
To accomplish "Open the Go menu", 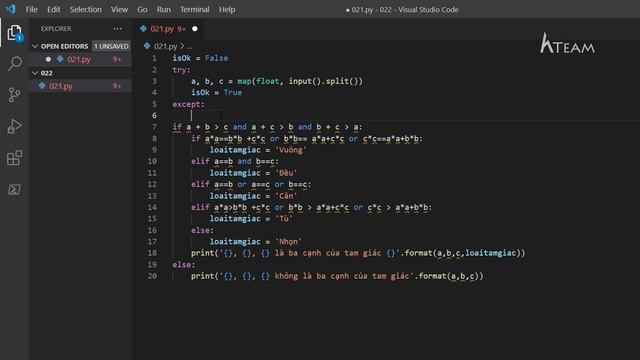I will coord(142,9).
